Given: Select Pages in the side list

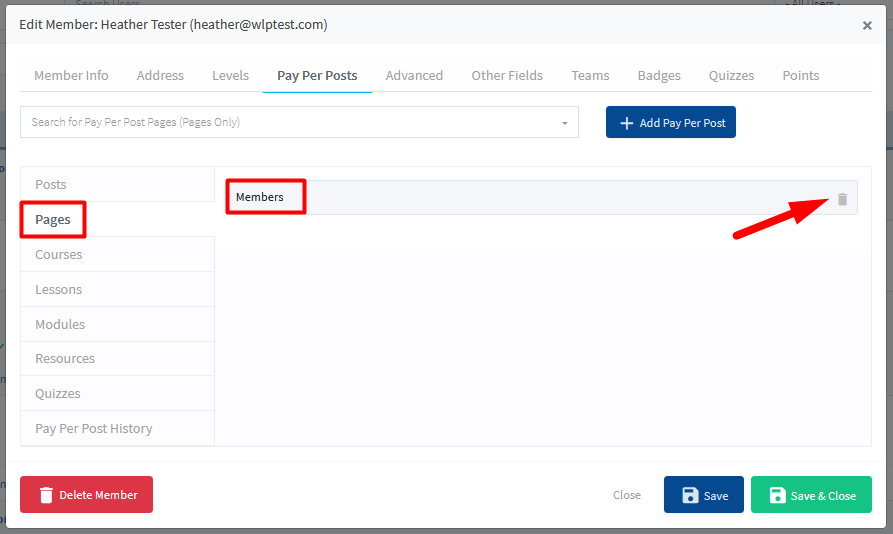Looking at the screenshot, I should tap(117, 220).
